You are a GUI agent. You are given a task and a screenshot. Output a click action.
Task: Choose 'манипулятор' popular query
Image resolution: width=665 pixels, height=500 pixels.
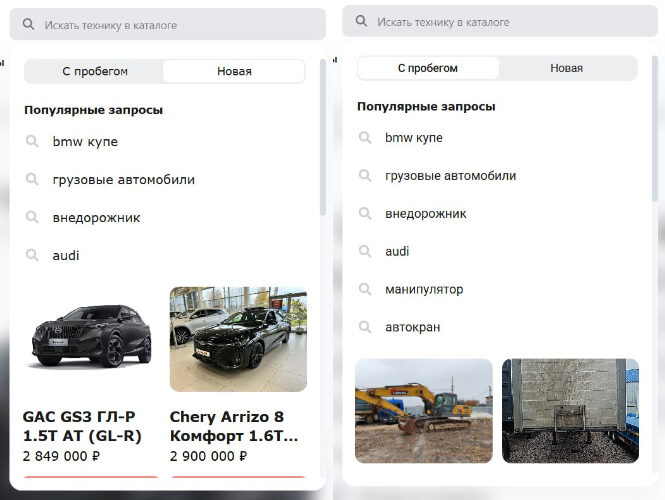click(x=424, y=290)
